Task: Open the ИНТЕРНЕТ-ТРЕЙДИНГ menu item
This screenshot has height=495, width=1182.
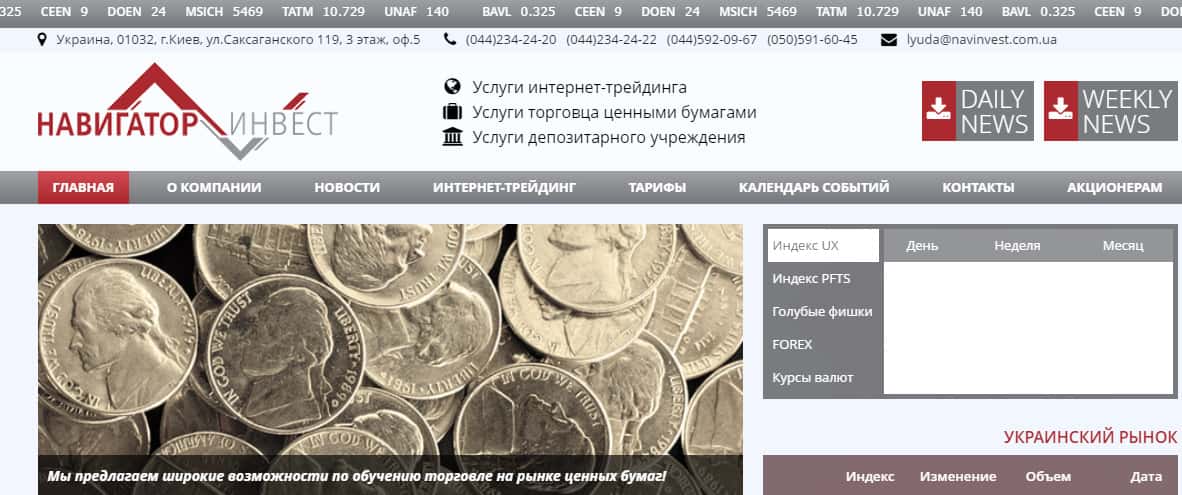Action: pos(504,188)
